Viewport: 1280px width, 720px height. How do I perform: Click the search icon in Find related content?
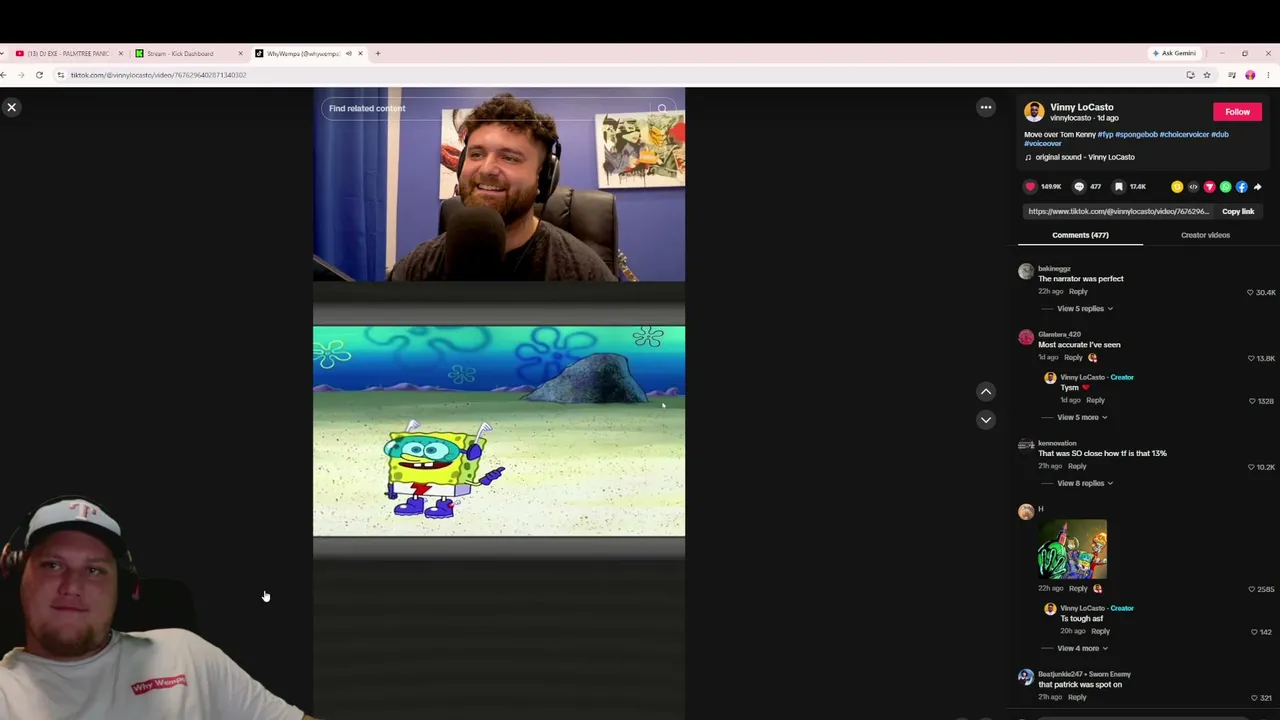[x=662, y=108]
